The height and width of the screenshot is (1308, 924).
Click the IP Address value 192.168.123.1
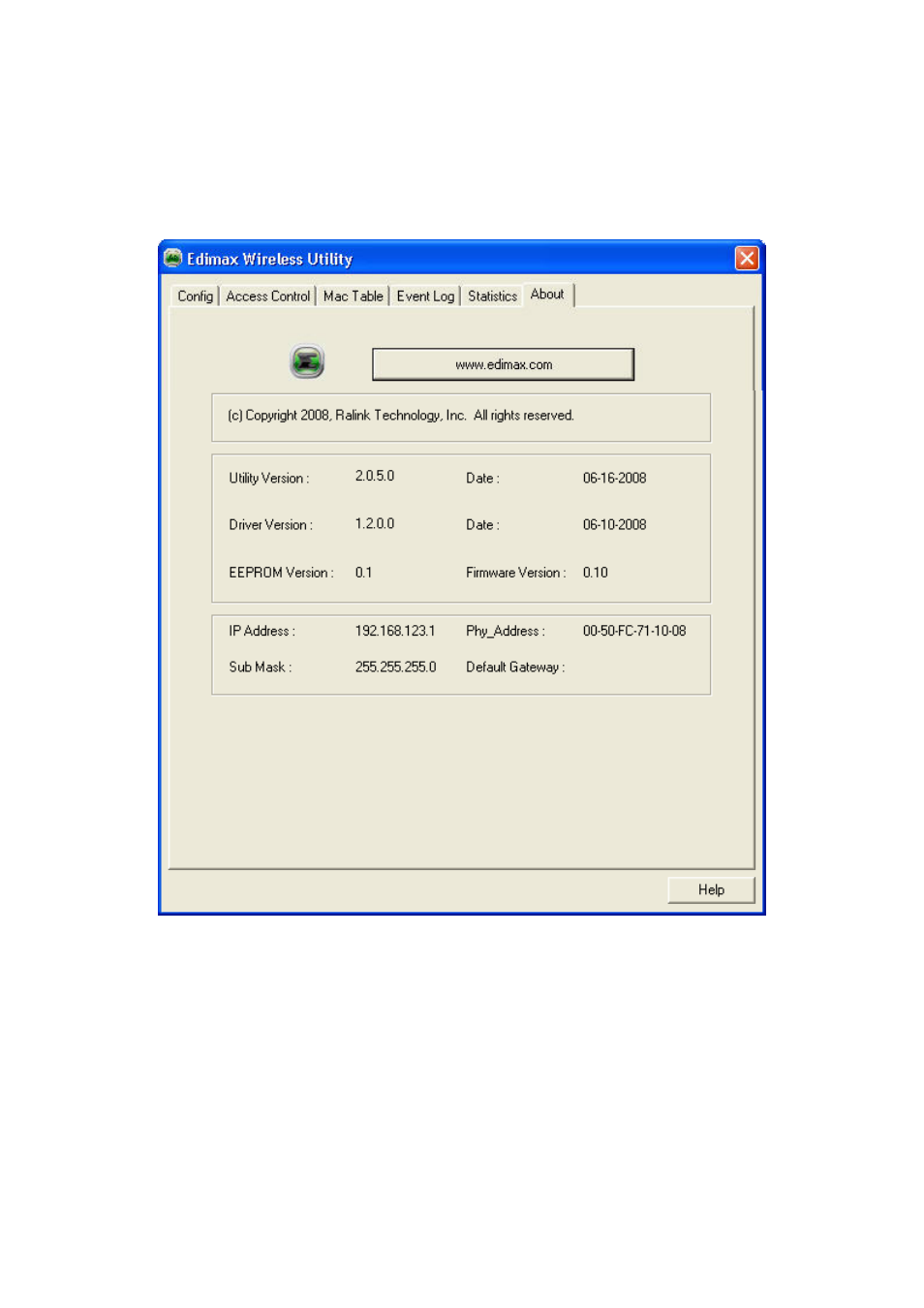(395, 631)
